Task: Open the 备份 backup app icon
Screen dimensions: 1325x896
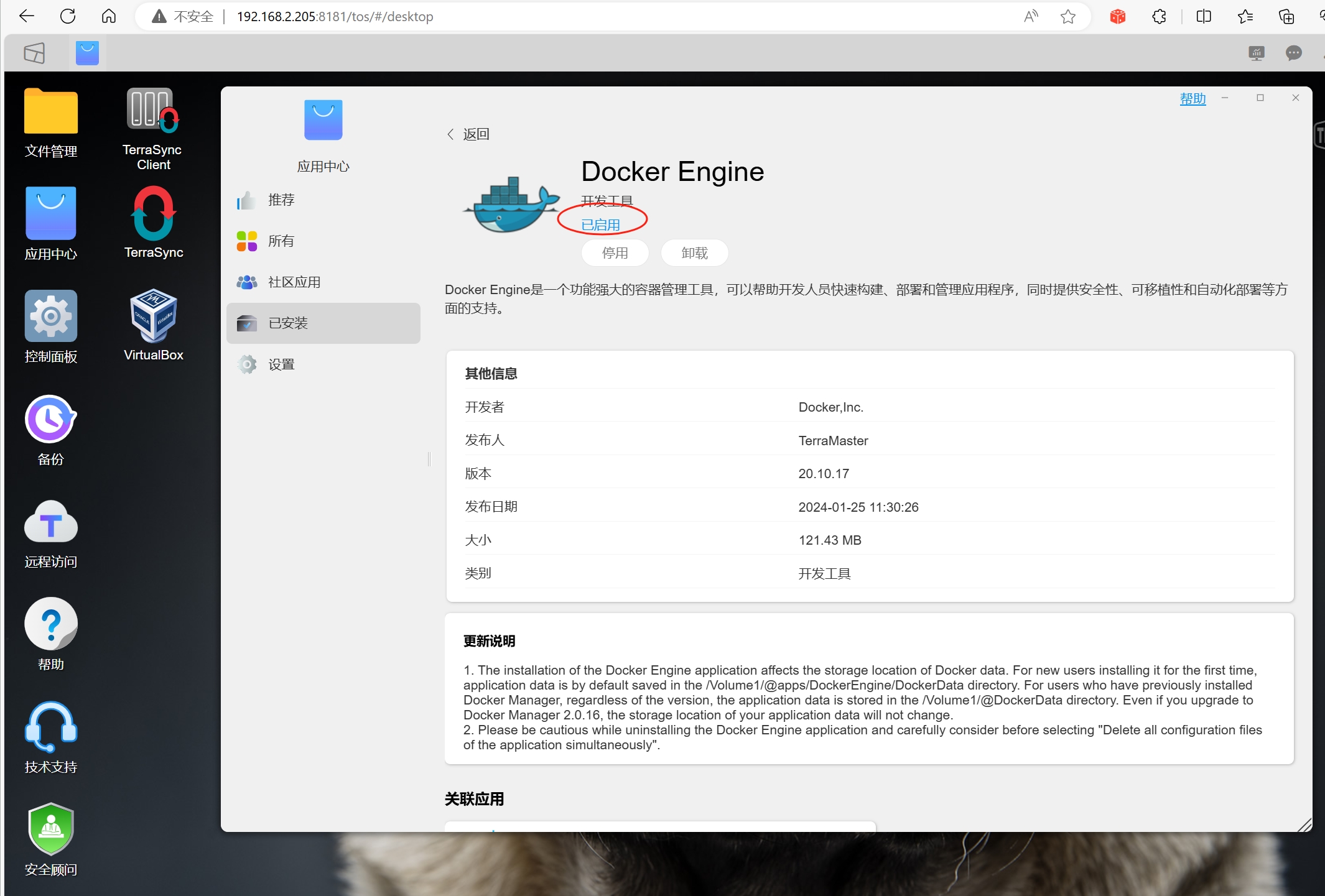Action: pos(51,420)
